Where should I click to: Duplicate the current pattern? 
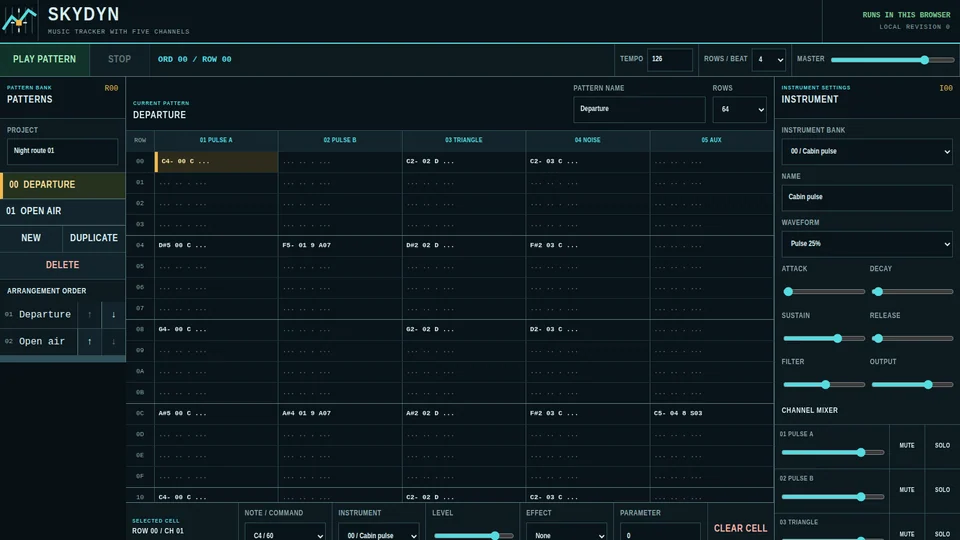(94, 238)
